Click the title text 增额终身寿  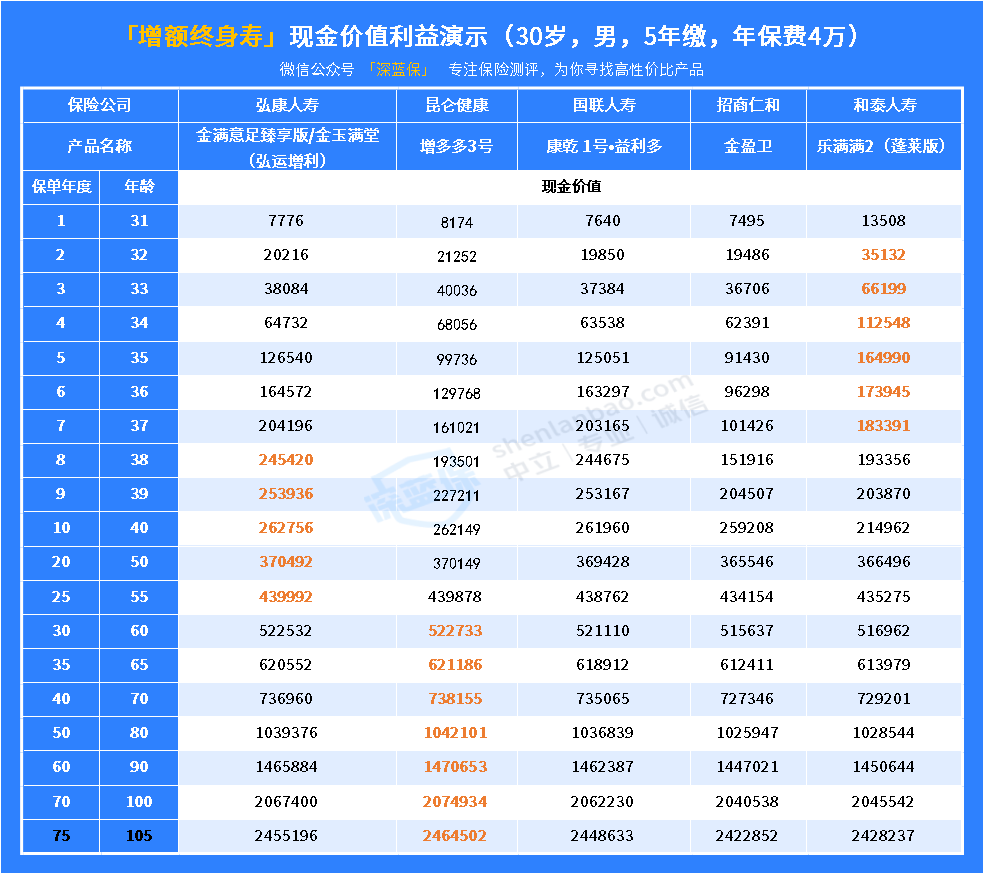[200, 36]
